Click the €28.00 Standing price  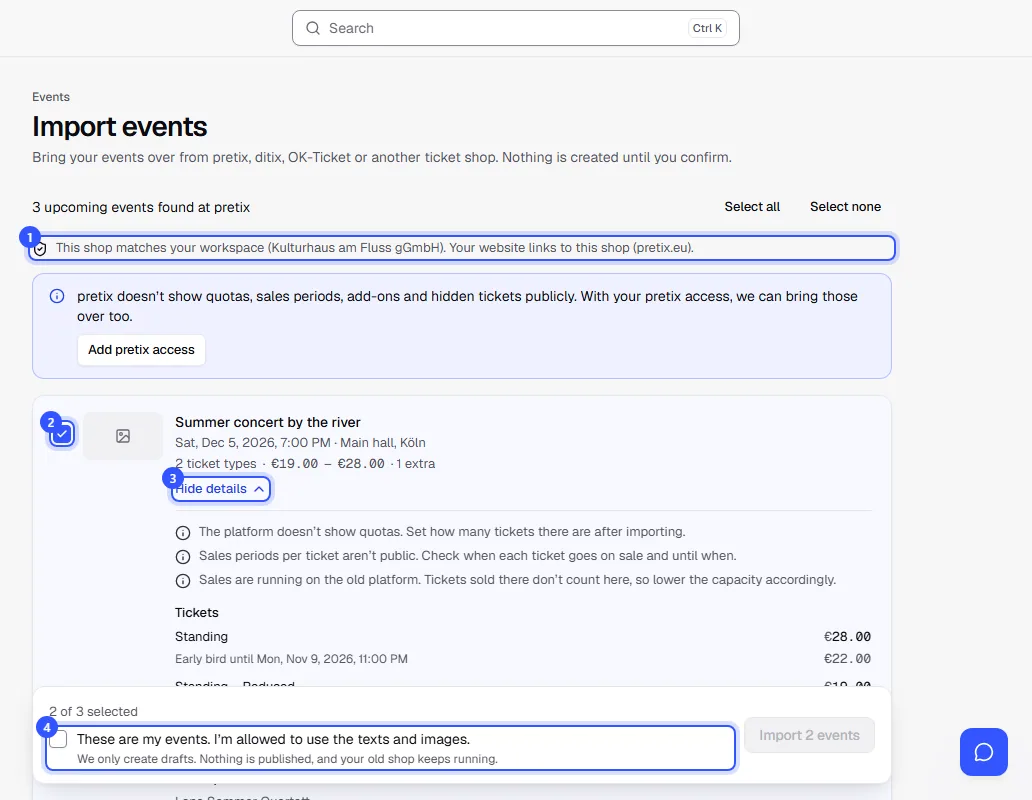click(847, 637)
